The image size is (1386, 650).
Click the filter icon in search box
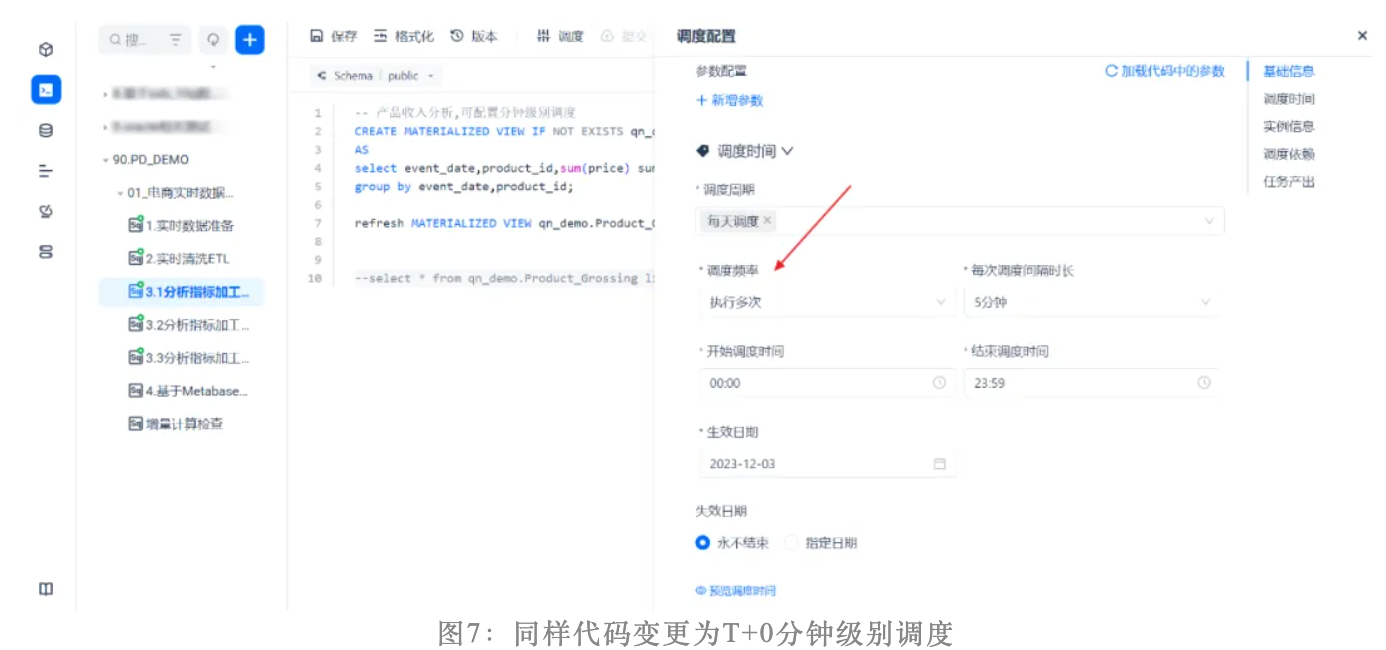[x=176, y=40]
